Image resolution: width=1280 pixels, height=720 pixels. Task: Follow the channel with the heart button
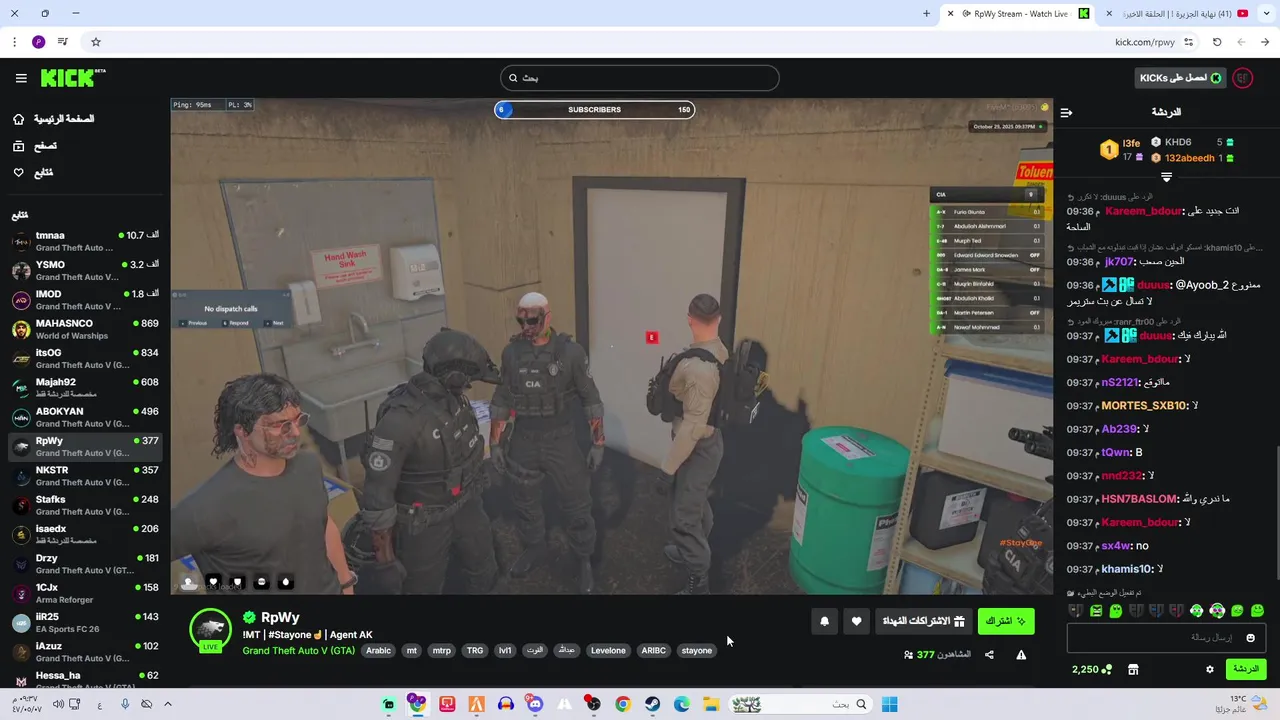(856, 621)
